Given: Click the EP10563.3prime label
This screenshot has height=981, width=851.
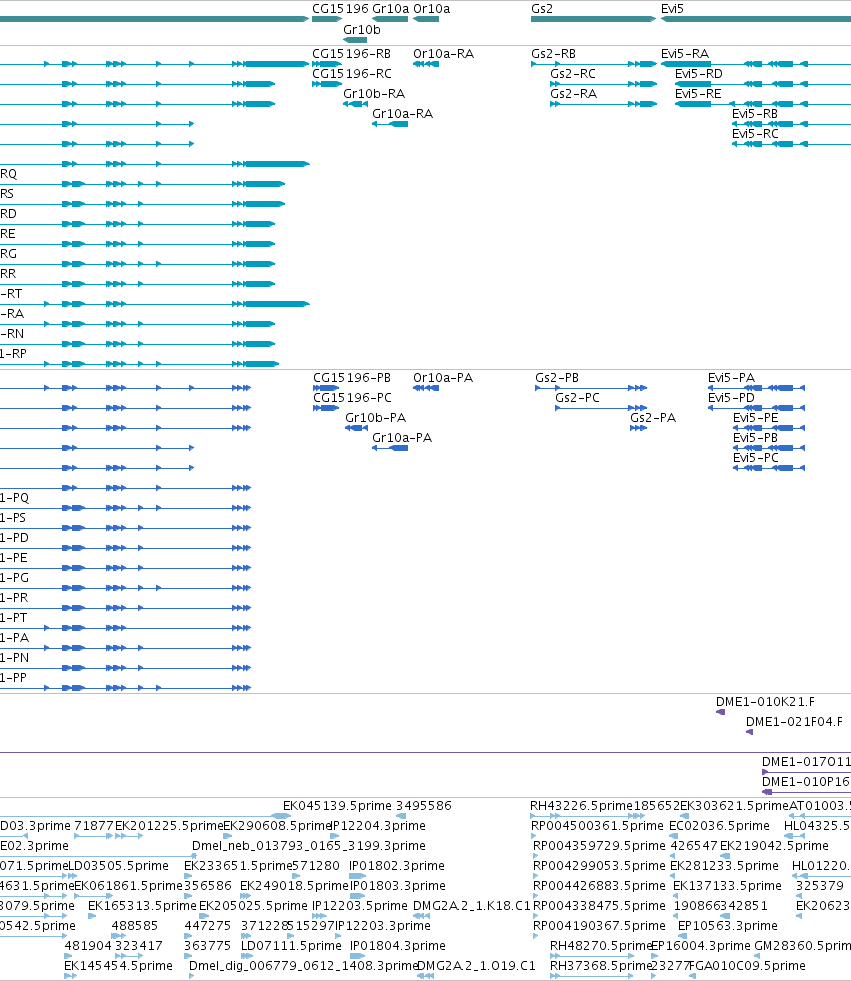Looking at the screenshot, I should tap(728, 926).
